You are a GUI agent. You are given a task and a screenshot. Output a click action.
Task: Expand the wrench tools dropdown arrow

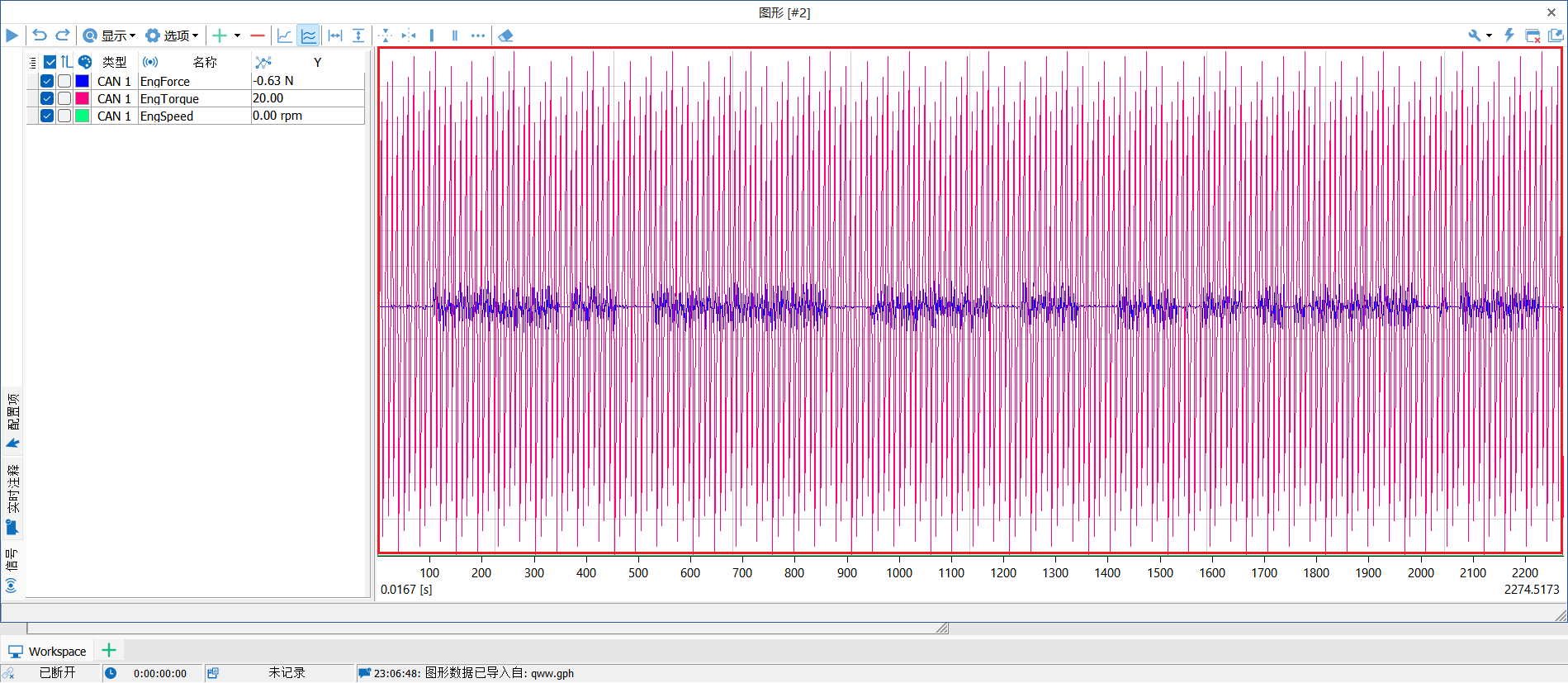1490,36
